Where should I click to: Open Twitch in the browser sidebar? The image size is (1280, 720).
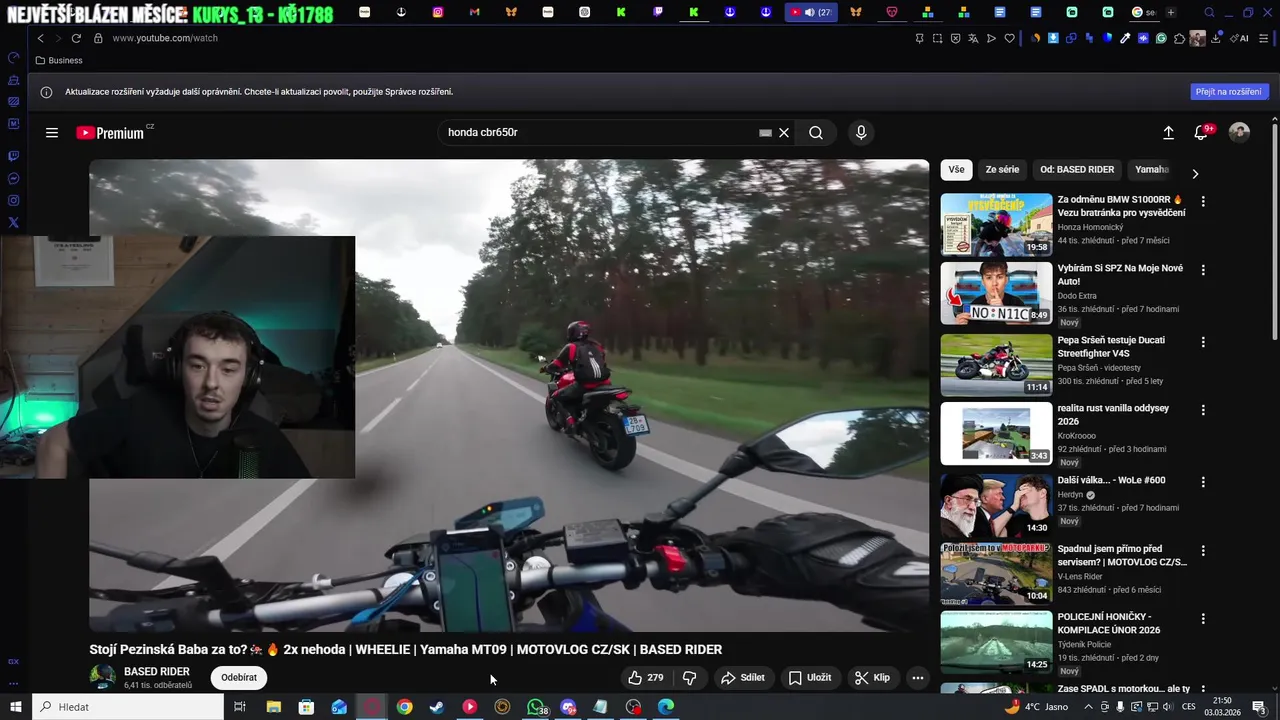tap(14, 156)
